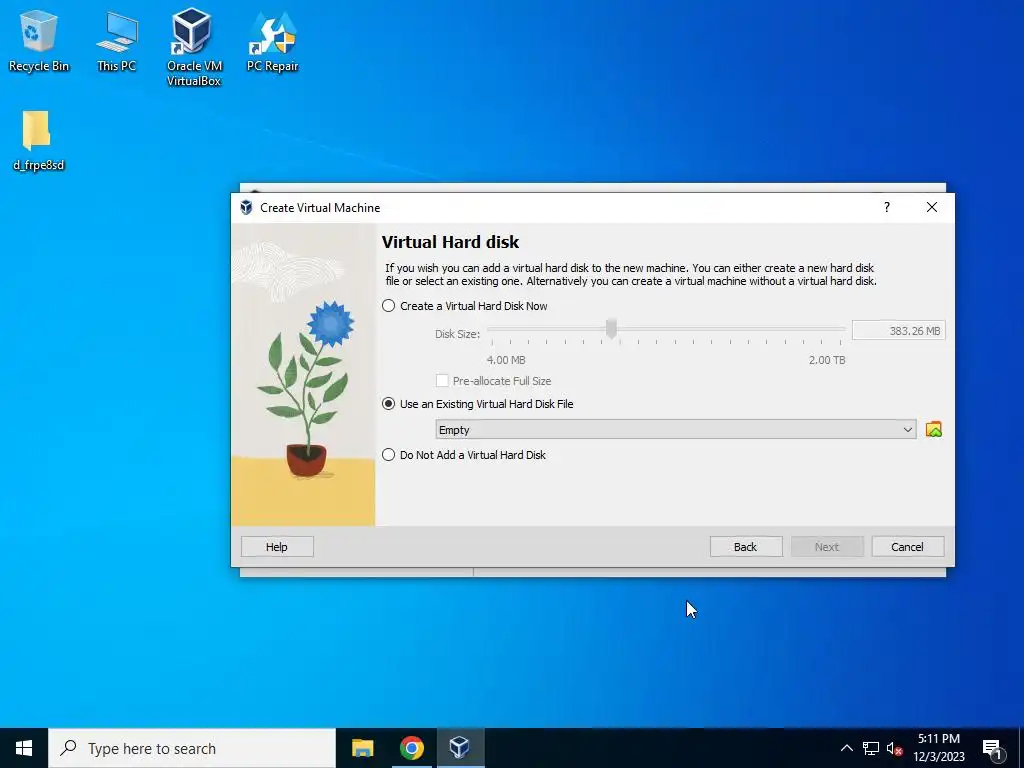The image size is (1024, 768).
Task: Toggle the Pre-allocate Full Size checkbox
Action: 442,381
